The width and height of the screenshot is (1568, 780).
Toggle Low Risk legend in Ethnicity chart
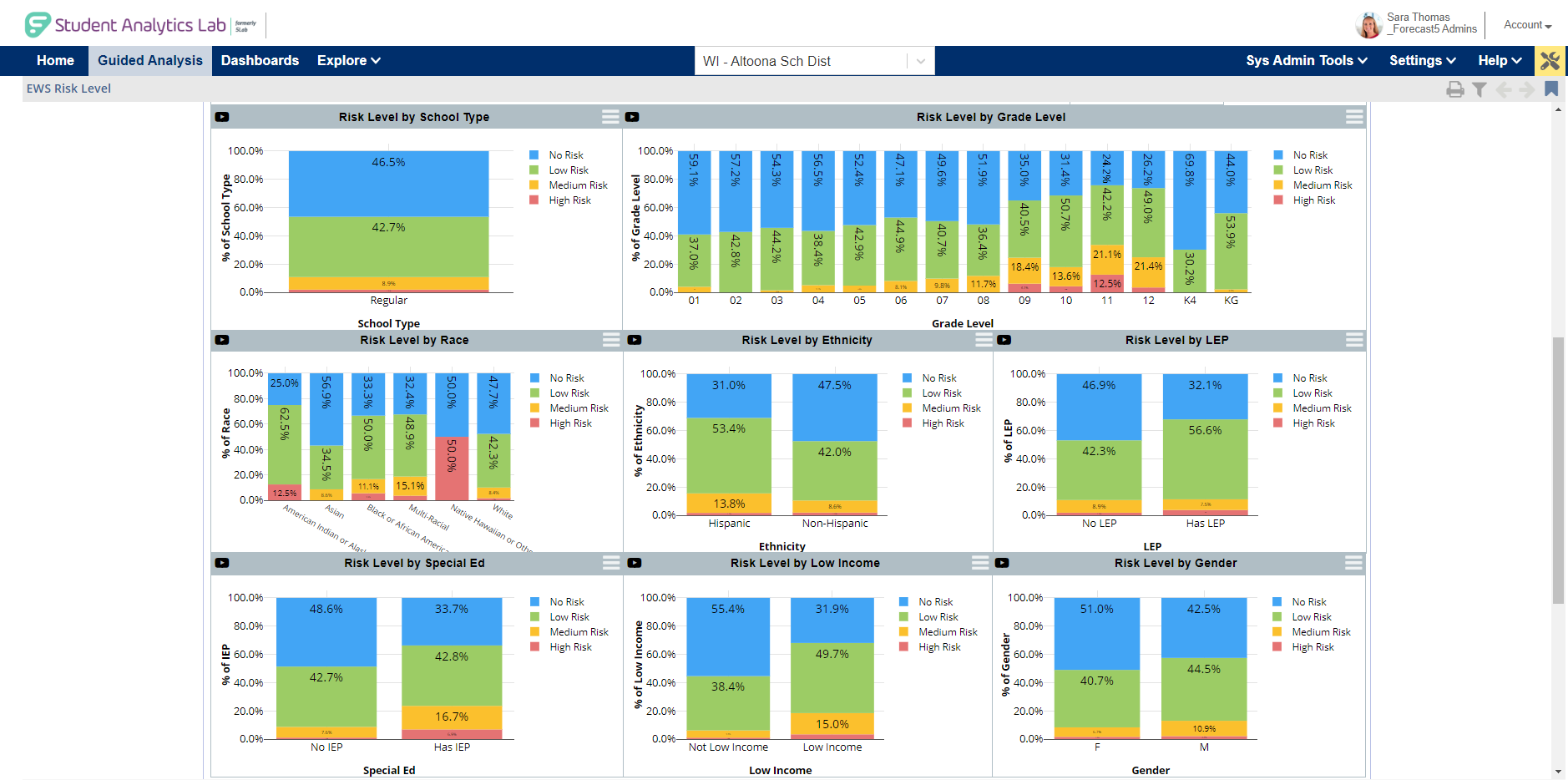point(932,393)
